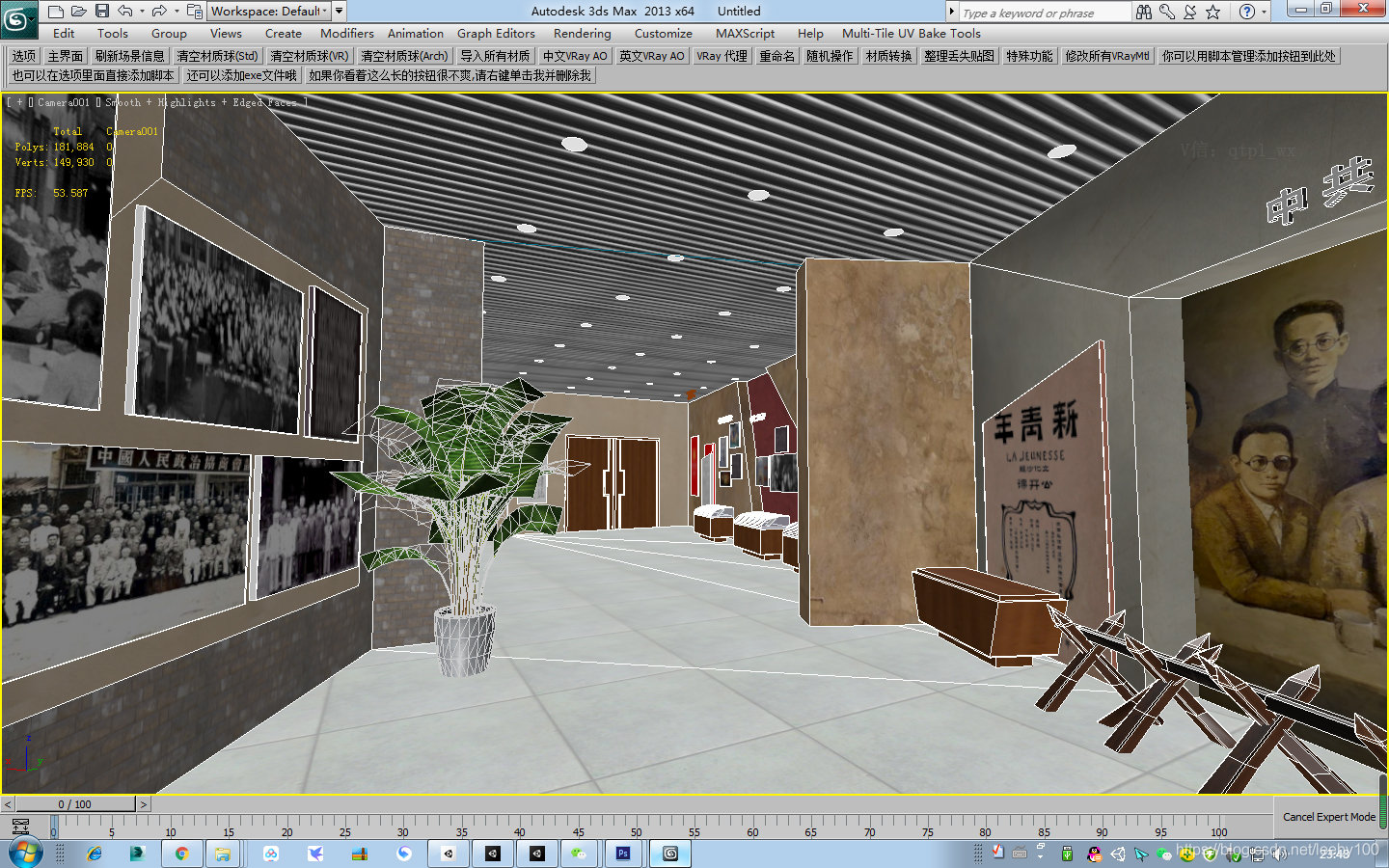This screenshot has height=868, width=1389.
Task: Click the Cancel Expert Mode button
Action: click(x=1329, y=817)
